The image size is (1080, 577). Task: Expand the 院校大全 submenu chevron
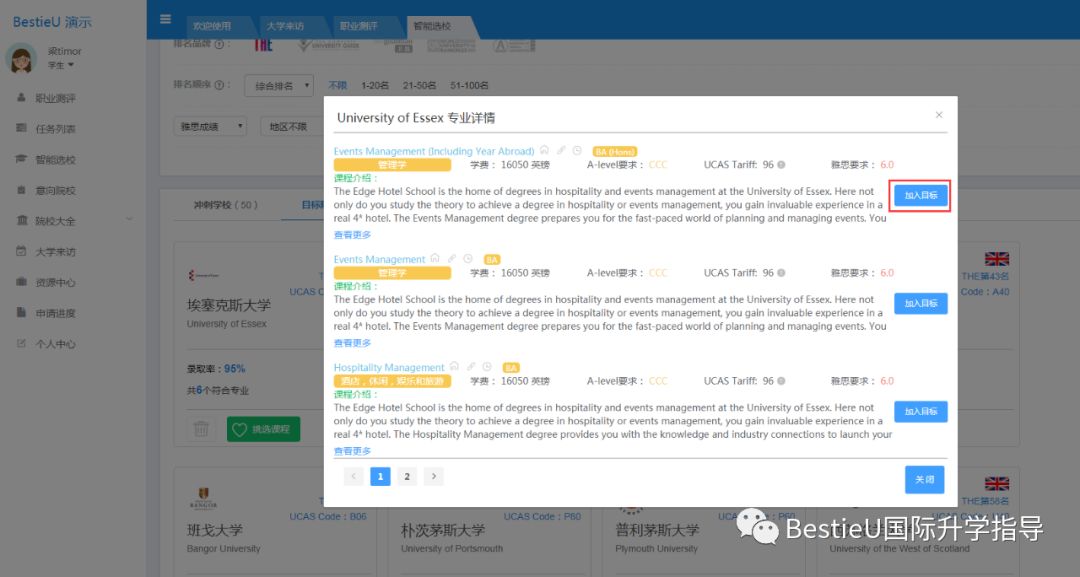coord(129,220)
